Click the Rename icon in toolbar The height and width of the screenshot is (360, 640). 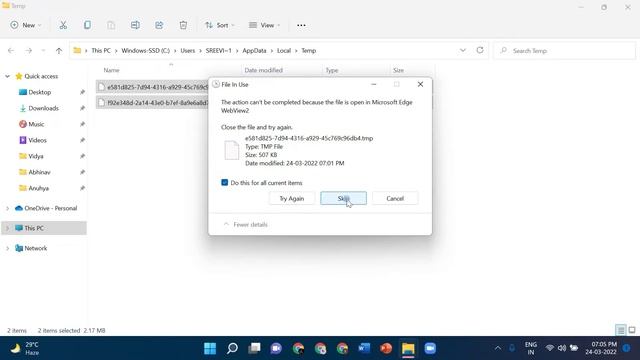[x=135, y=25]
